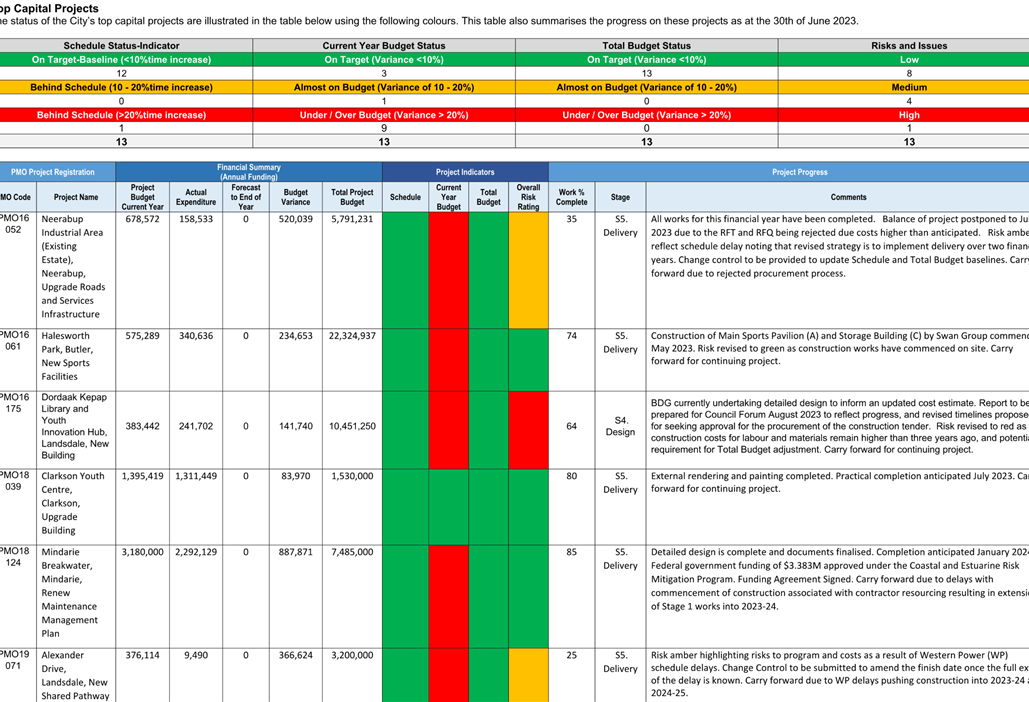This screenshot has height=702, width=1029.
Task: Select the 'Actual Expenditure' column header
Action: pyautogui.click(x=196, y=197)
